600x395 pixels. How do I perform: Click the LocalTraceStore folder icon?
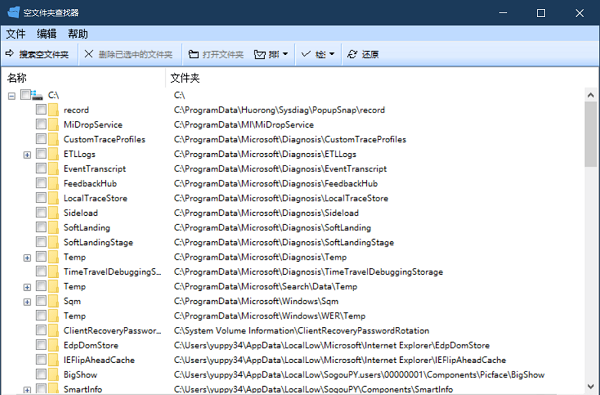[x=54, y=198]
